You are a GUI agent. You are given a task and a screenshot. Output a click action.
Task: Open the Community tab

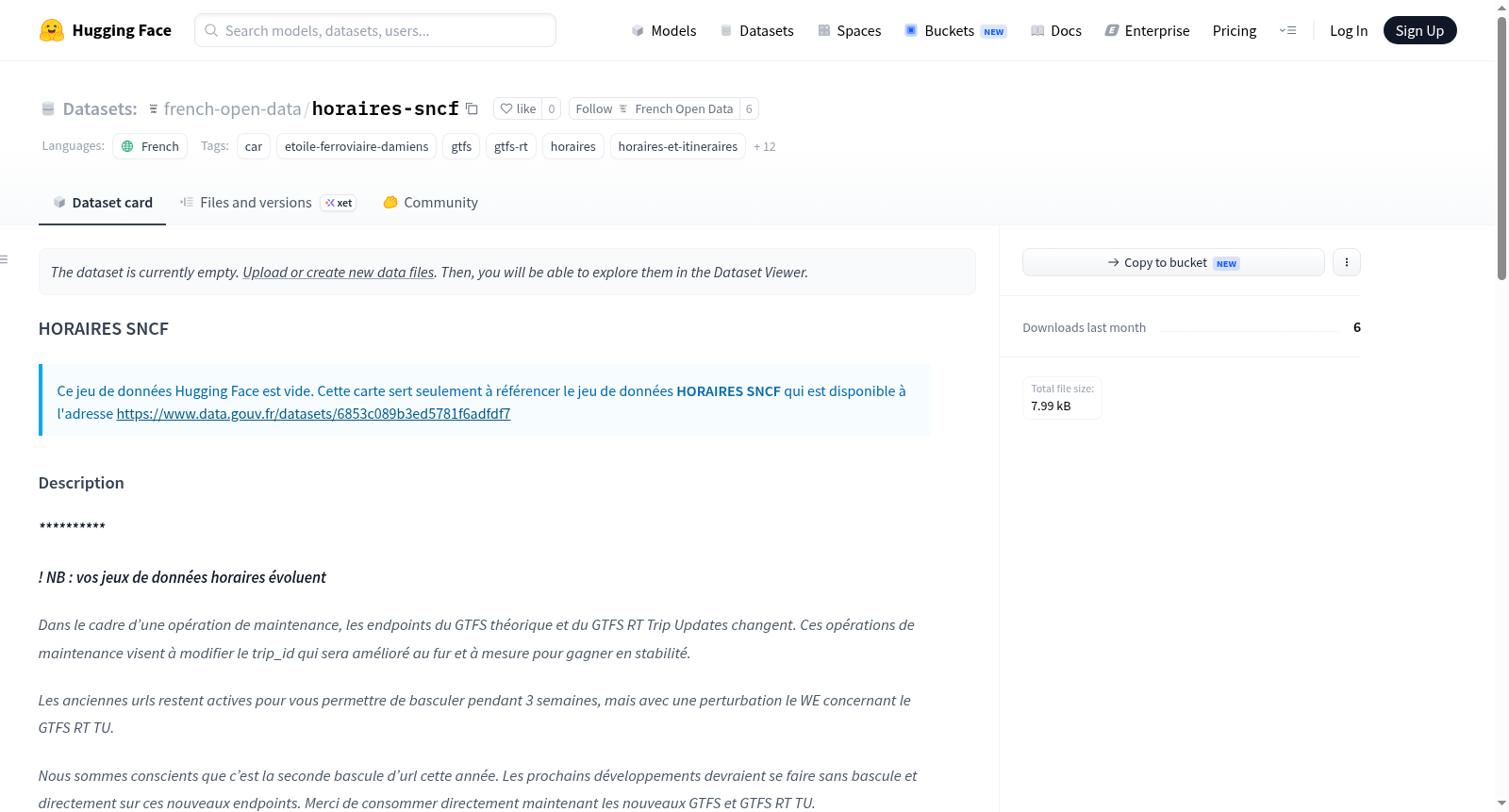pos(431,203)
